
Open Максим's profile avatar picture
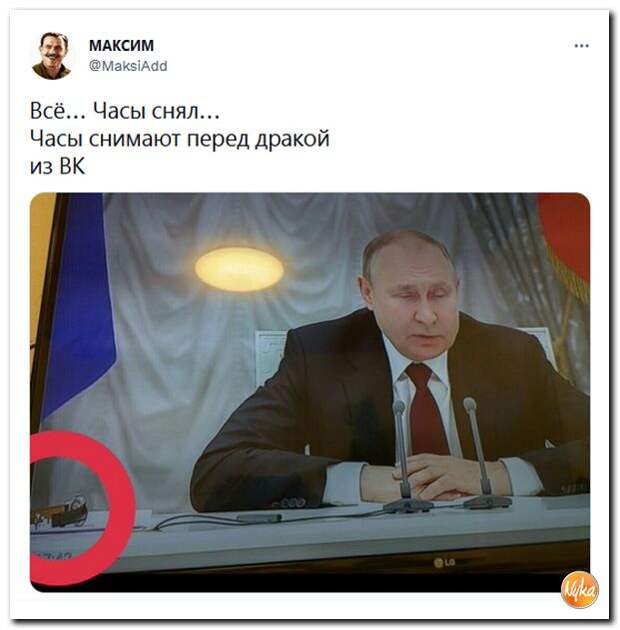tap(52, 55)
